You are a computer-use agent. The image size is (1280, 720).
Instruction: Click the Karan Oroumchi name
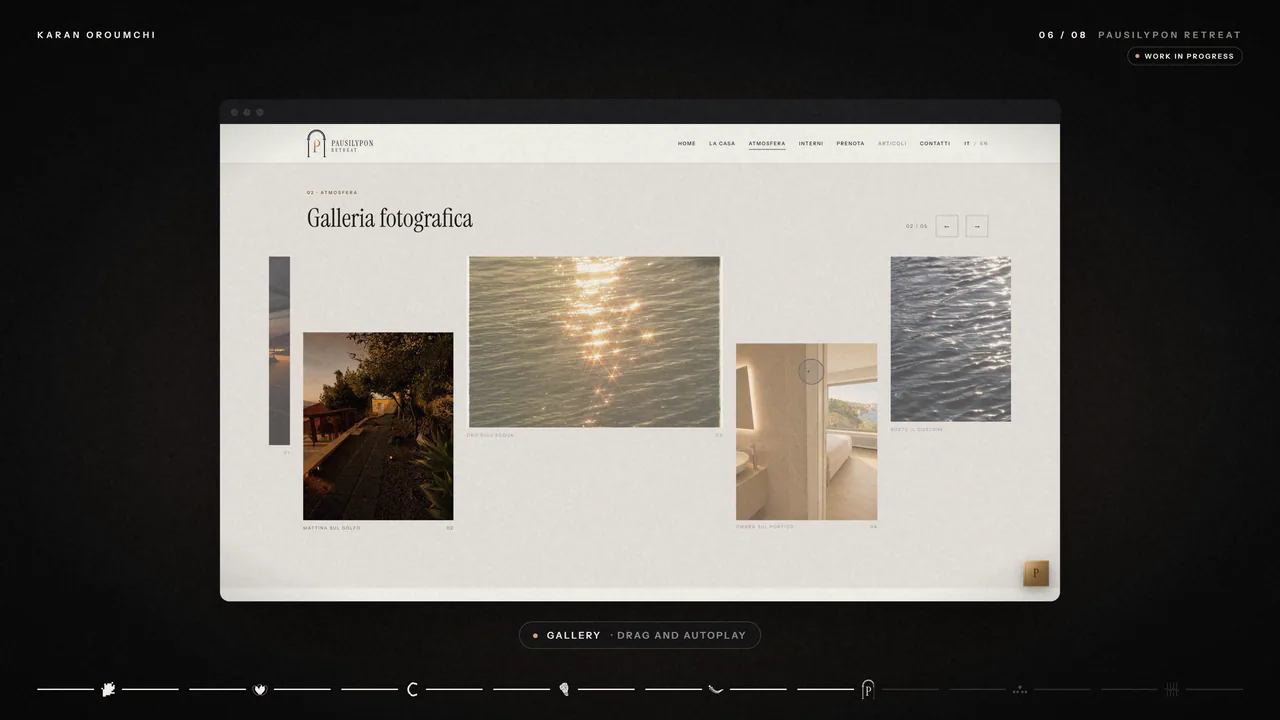pos(96,35)
